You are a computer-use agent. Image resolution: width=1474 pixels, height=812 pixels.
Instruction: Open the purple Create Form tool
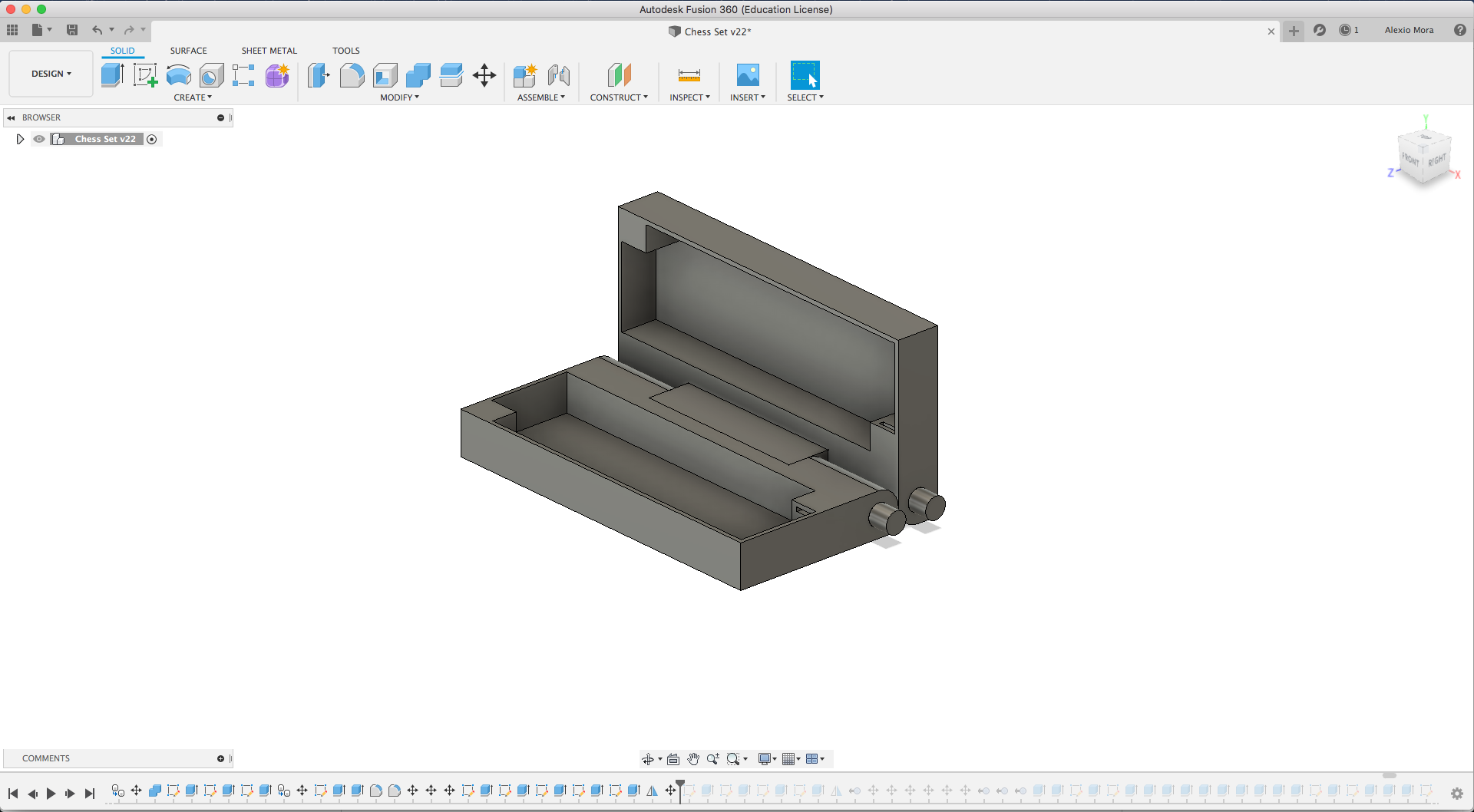(277, 75)
